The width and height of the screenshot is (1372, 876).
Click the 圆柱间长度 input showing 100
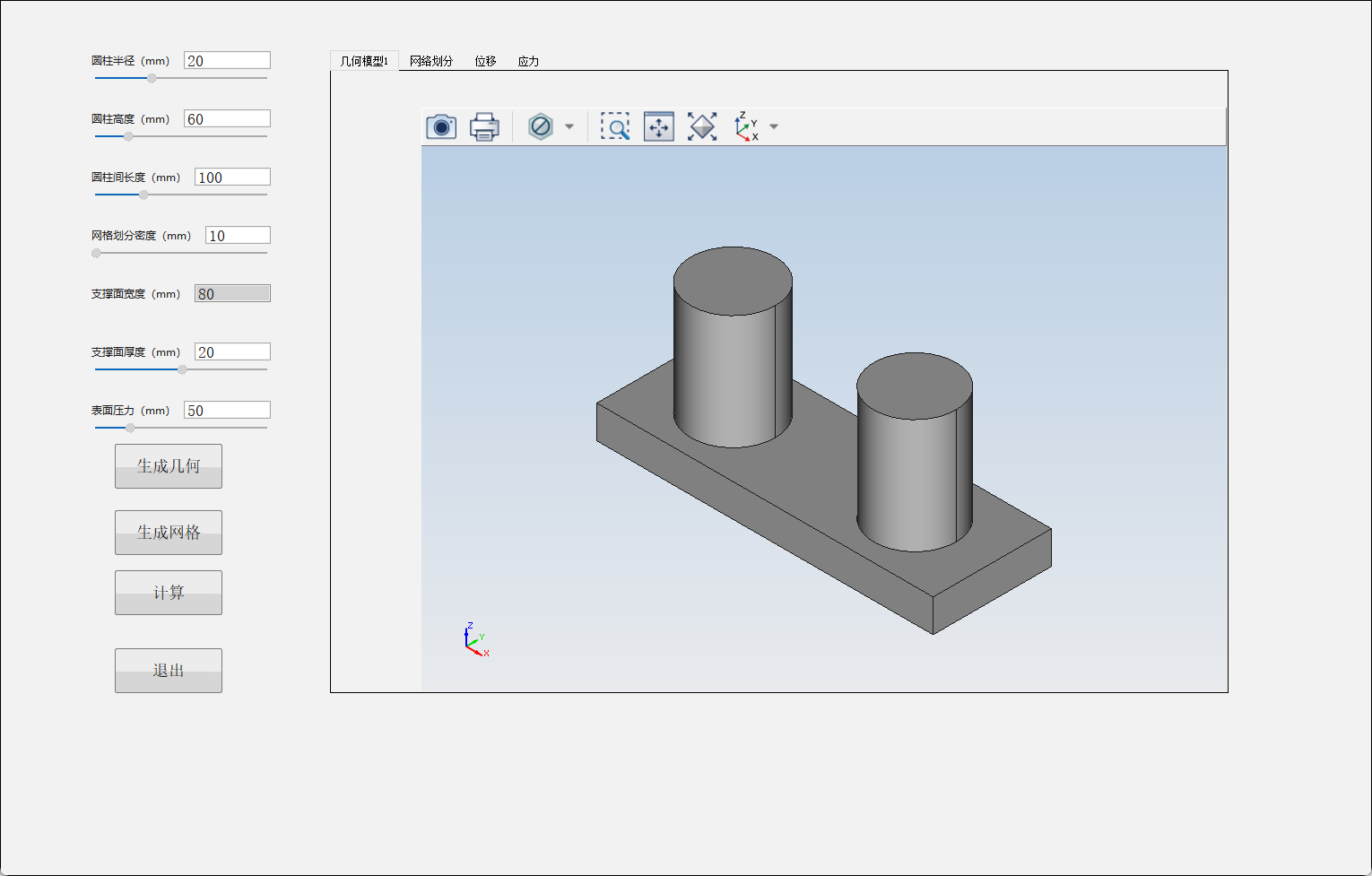[232, 177]
